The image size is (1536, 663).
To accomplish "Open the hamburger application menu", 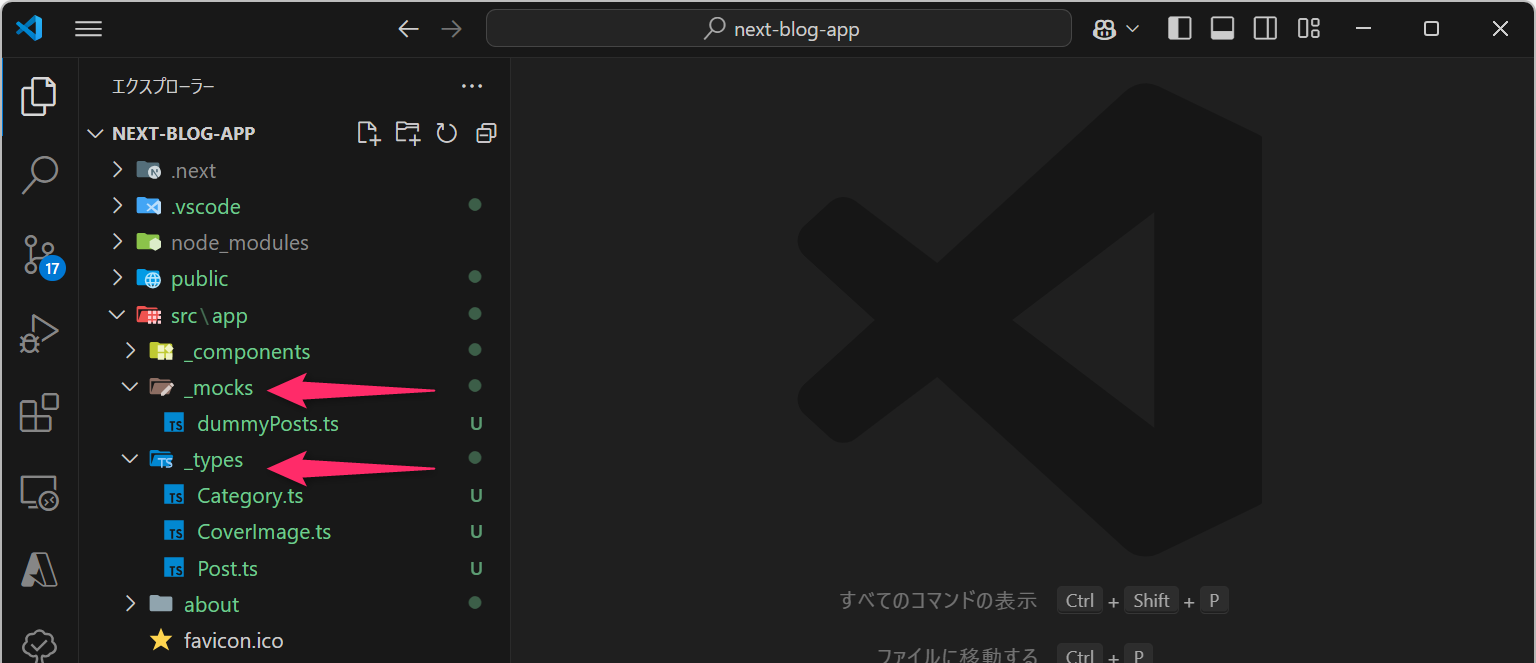I will coord(89,29).
